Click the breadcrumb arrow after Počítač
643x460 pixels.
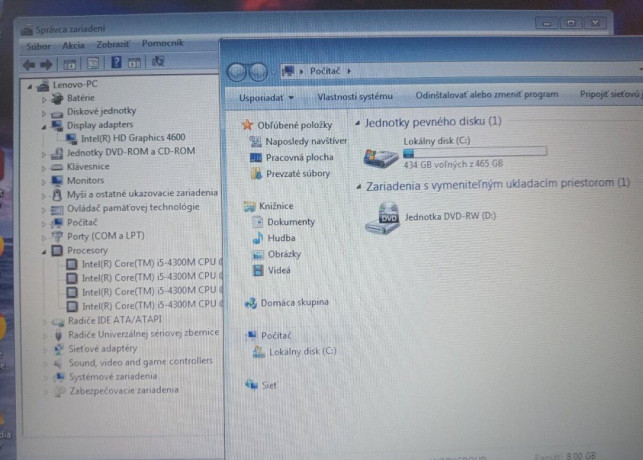pyautogui.click(x=349, y=71)
